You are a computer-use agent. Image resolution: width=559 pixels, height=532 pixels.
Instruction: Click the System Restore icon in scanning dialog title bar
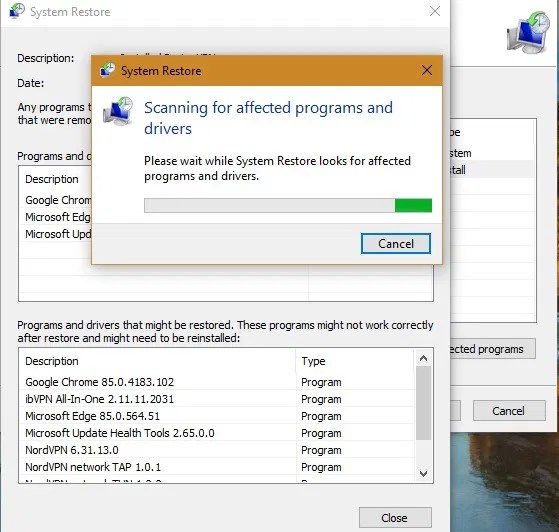click(107, 70)
